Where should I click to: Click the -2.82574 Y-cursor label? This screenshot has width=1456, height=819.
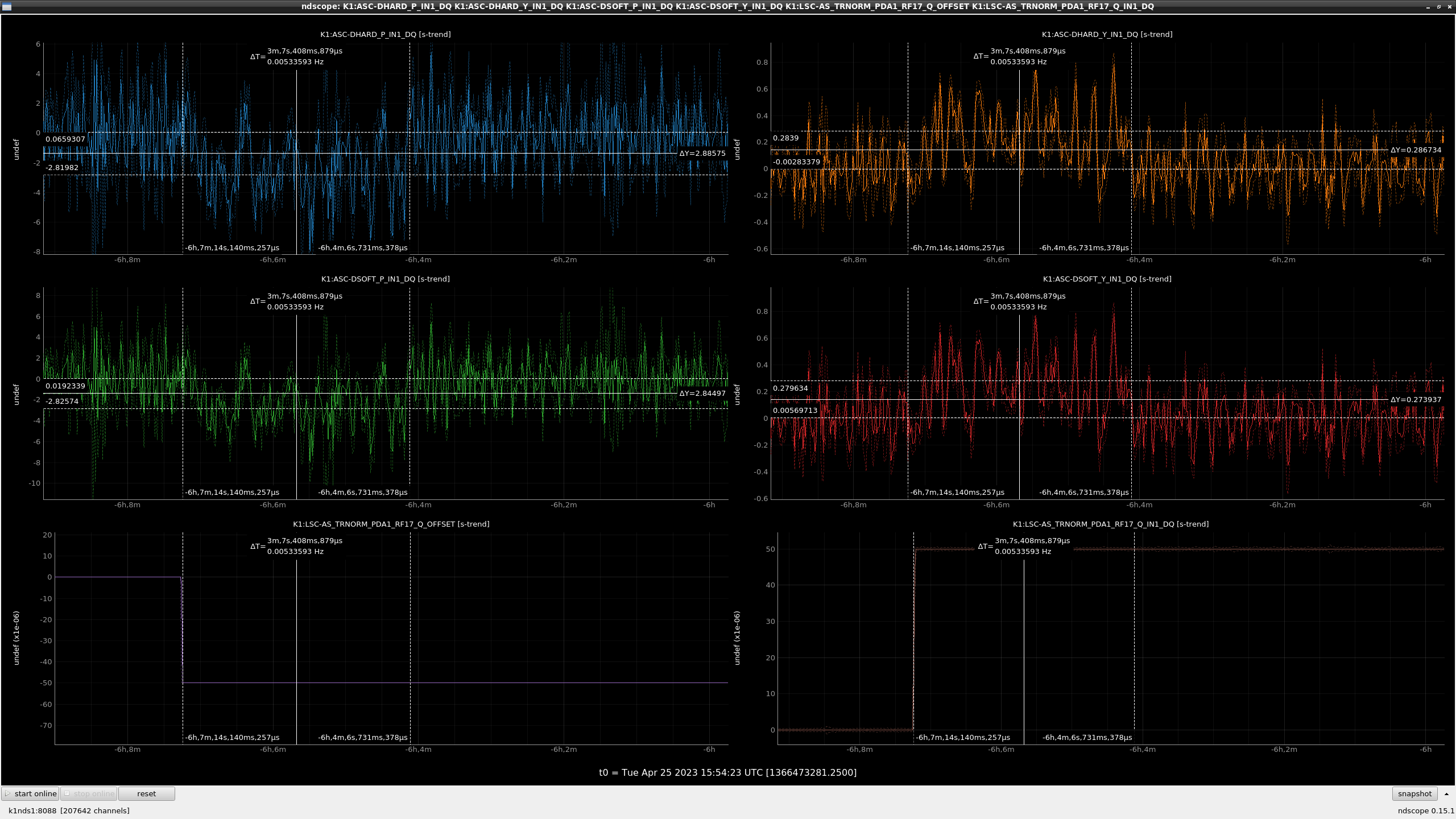(x=62, y=401)
